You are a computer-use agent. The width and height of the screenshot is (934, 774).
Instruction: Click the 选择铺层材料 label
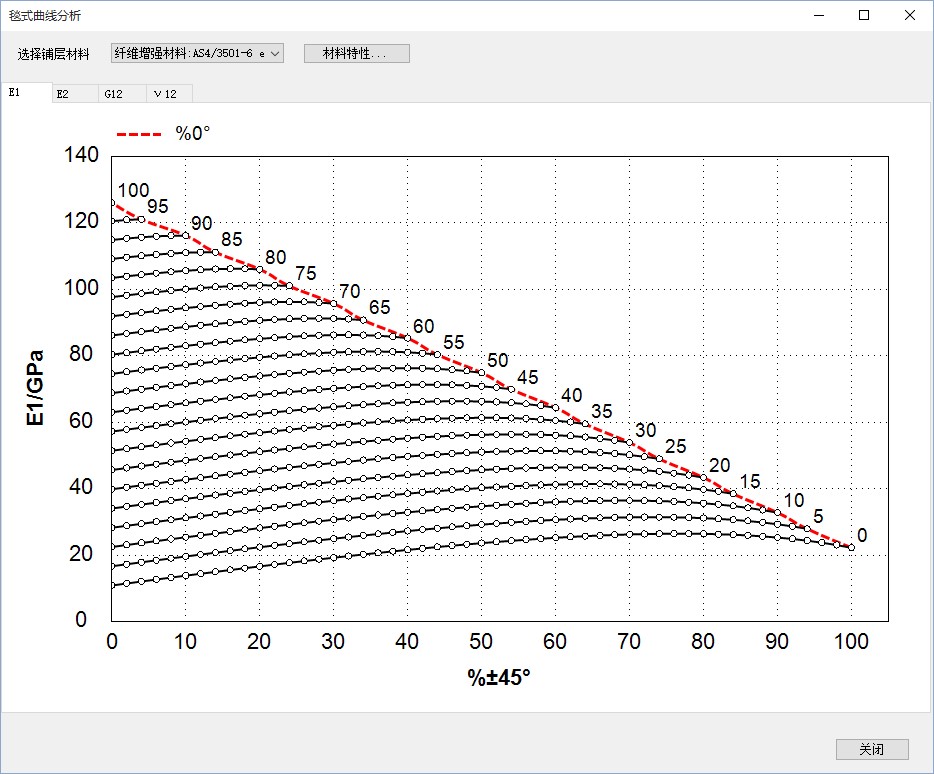[53, 54]
